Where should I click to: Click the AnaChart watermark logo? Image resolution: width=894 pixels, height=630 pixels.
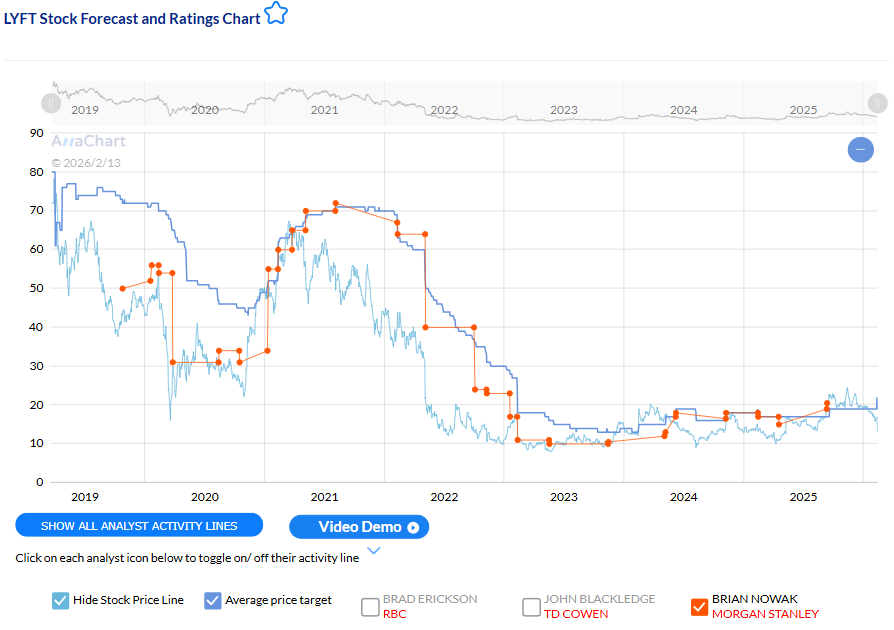tap(88, 141)
